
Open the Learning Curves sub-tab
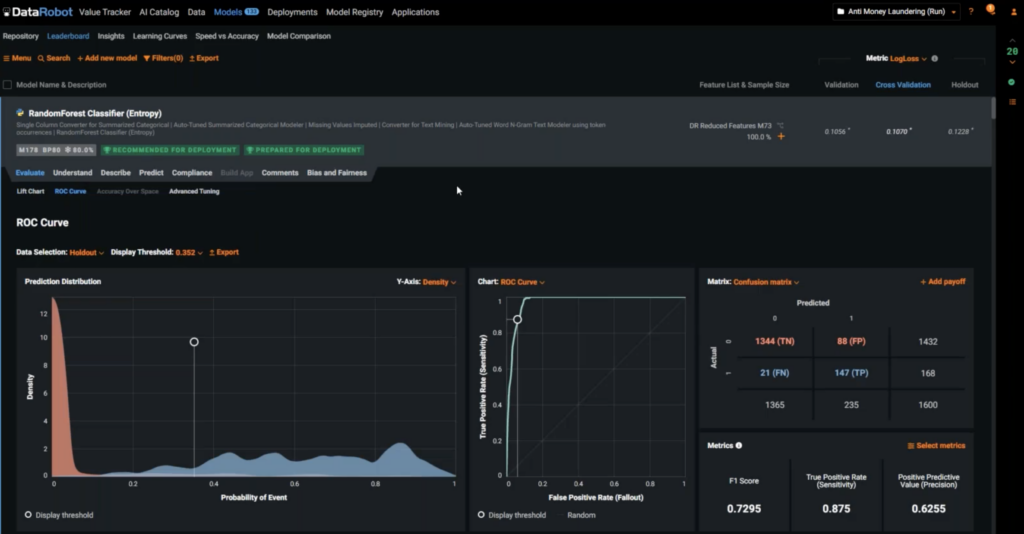click(160, 36)
